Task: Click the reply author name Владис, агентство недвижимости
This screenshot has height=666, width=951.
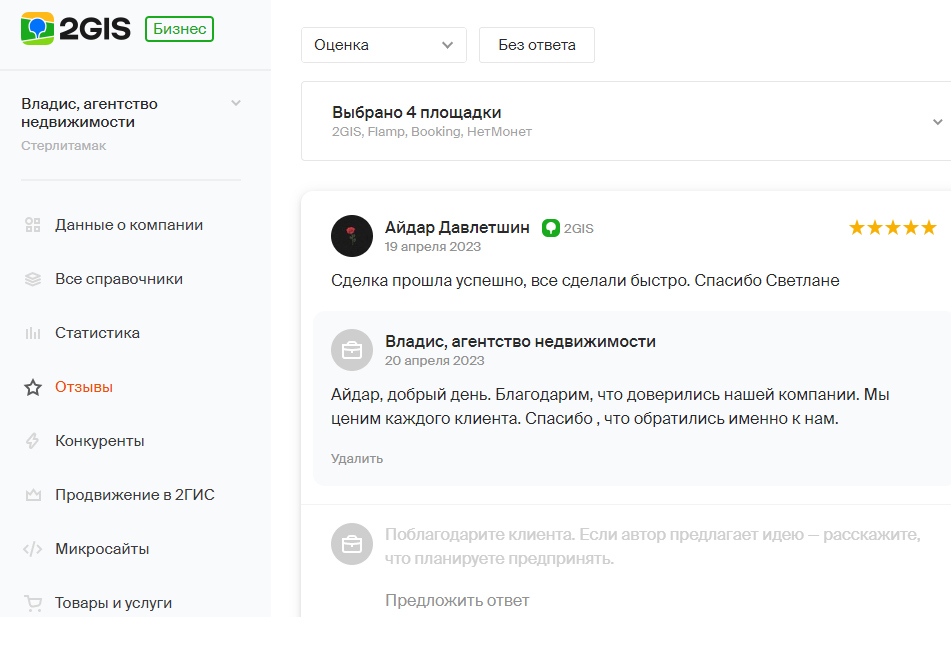Action: (x=520, y=341)
